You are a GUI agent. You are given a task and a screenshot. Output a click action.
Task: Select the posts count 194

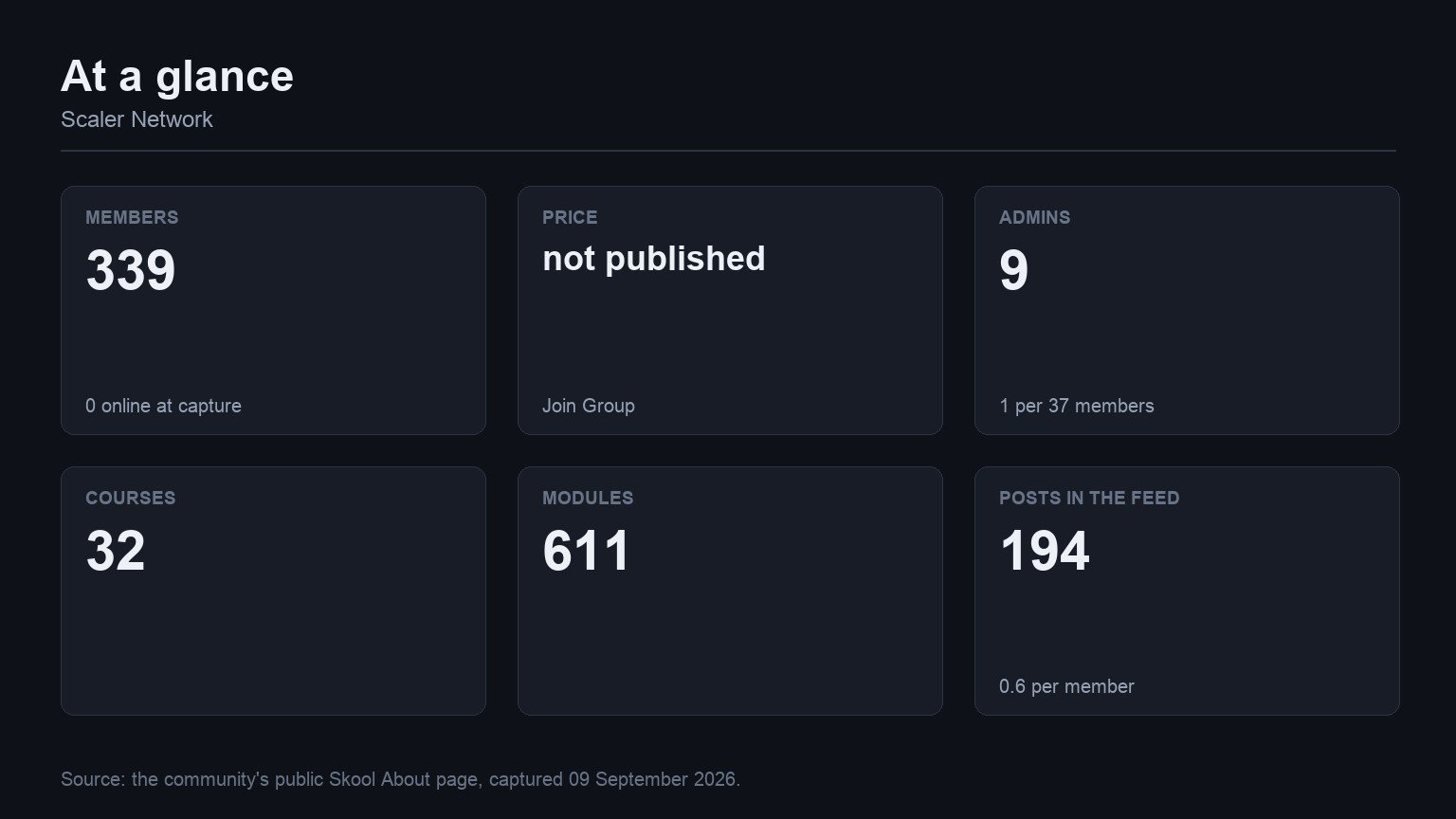1045,551
